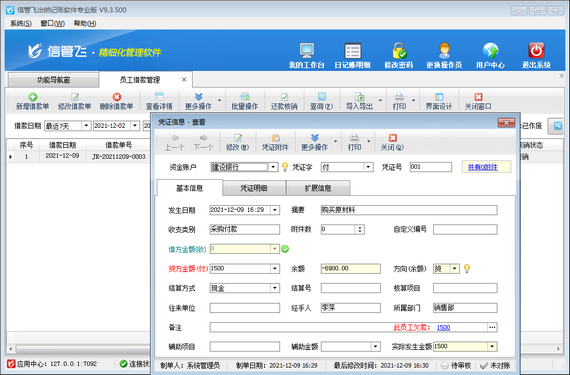The height and width of the screenshot is (375, 570).
Task: Click the 共有0附件 link
Action: pos(482,167)
